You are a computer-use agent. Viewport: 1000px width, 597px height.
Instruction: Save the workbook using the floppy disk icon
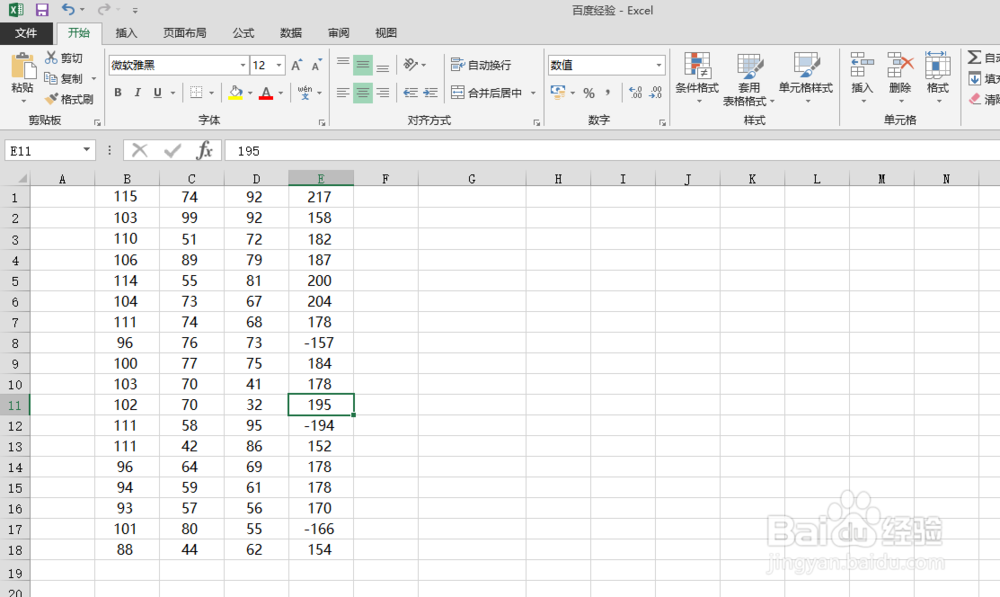[42, 10]
